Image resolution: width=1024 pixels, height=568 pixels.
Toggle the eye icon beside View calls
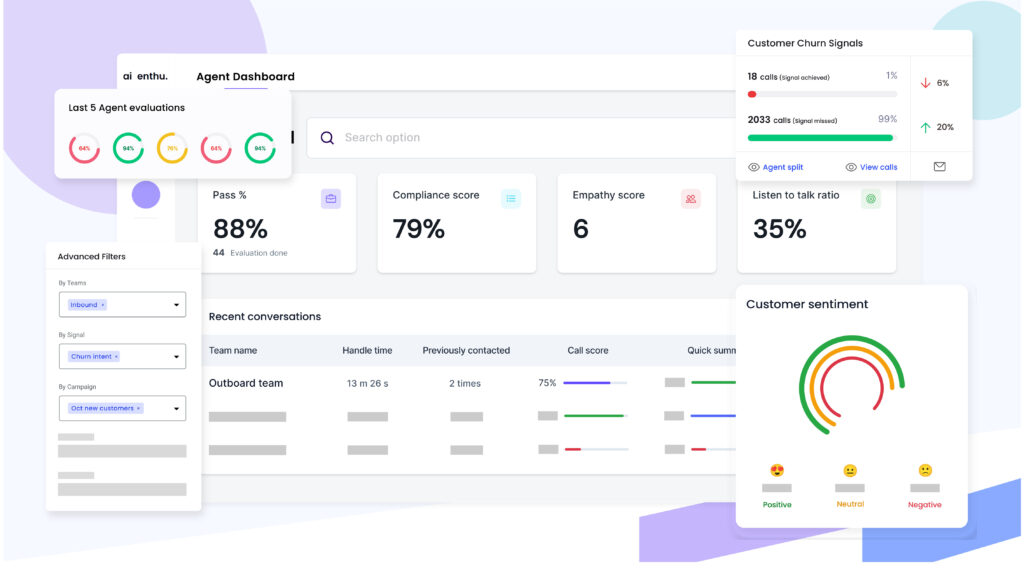[851, 167]
